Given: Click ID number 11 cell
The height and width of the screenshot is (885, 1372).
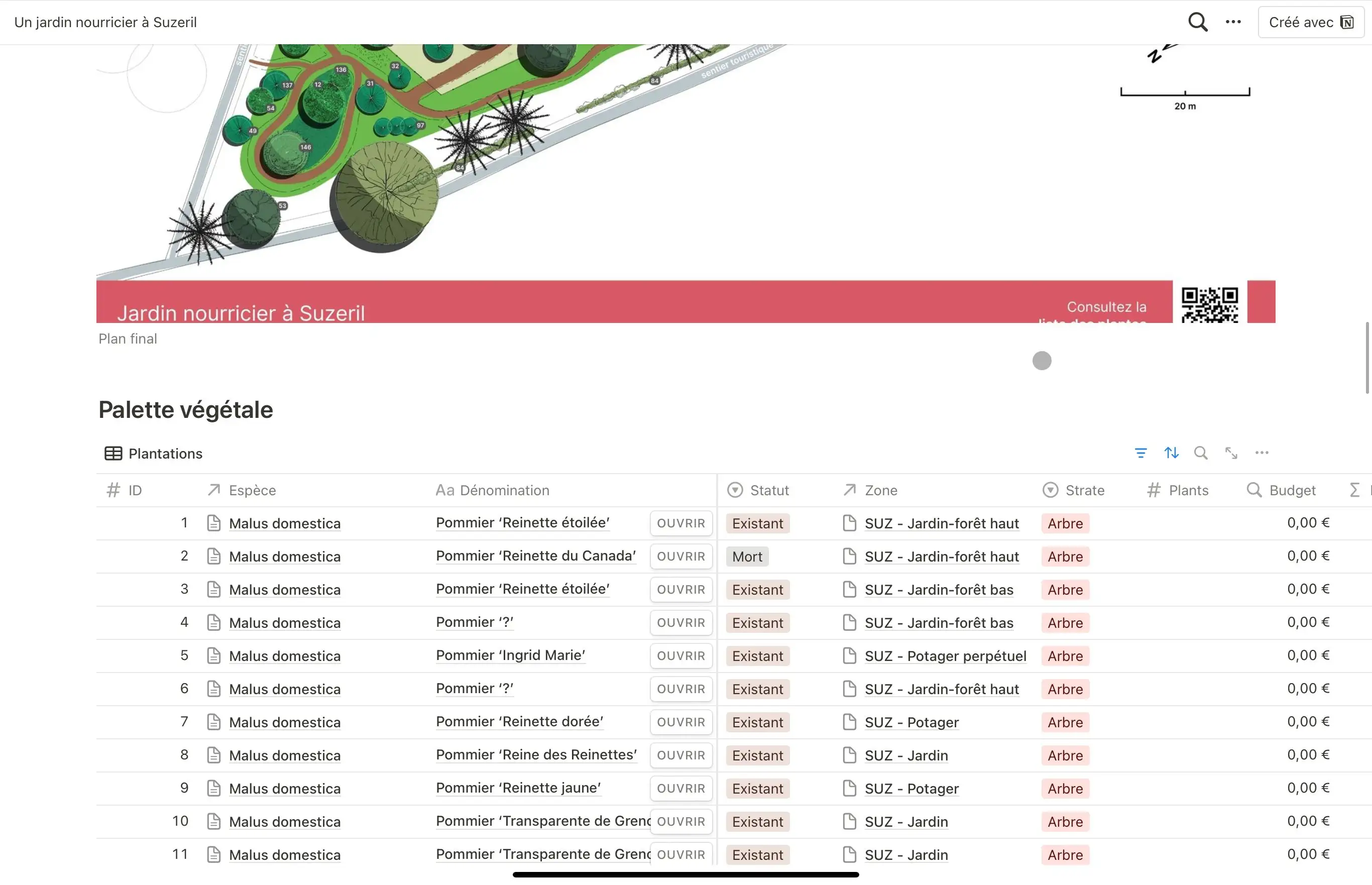Looking at the screenshot, I should 180,854.
